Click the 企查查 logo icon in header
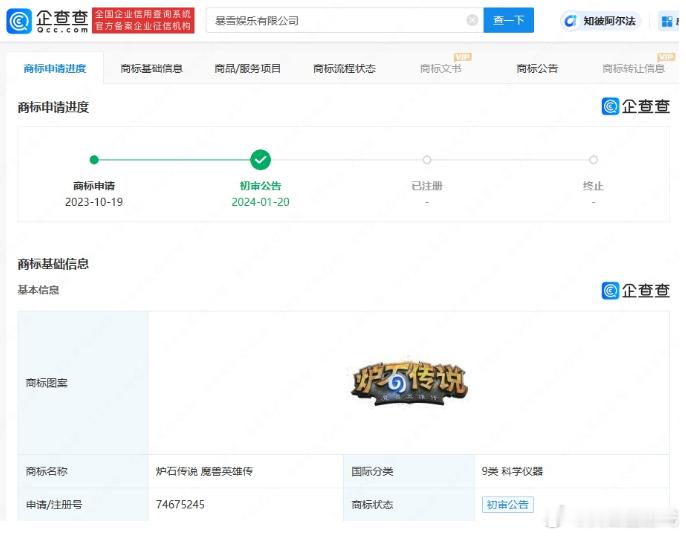The image size is (686, 536). tap(19, 21)
